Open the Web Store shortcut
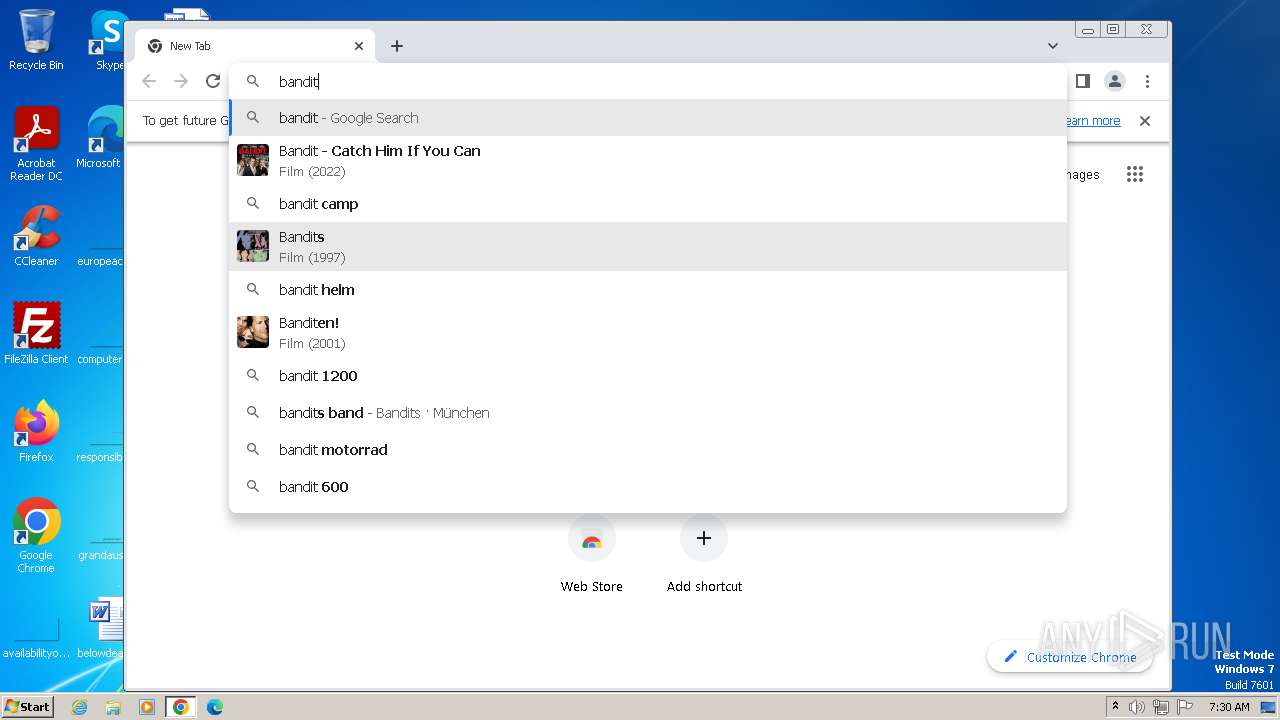The height and width of the screenshot is (720, 1280). tap(592, 555)
